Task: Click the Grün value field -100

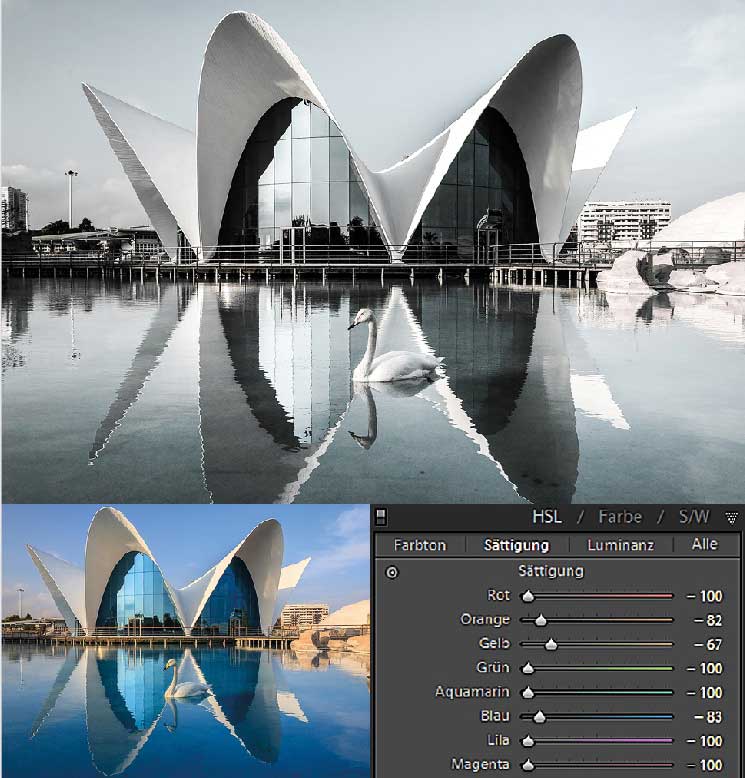Action: (x=705, y=668)
